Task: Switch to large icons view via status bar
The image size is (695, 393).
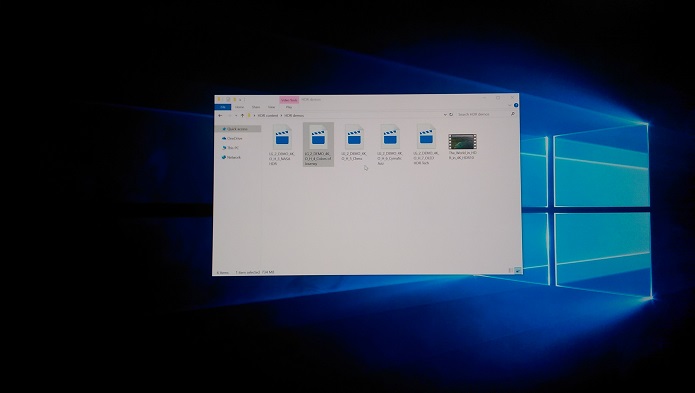Action: pyautogui.click(x=518, y=270)
